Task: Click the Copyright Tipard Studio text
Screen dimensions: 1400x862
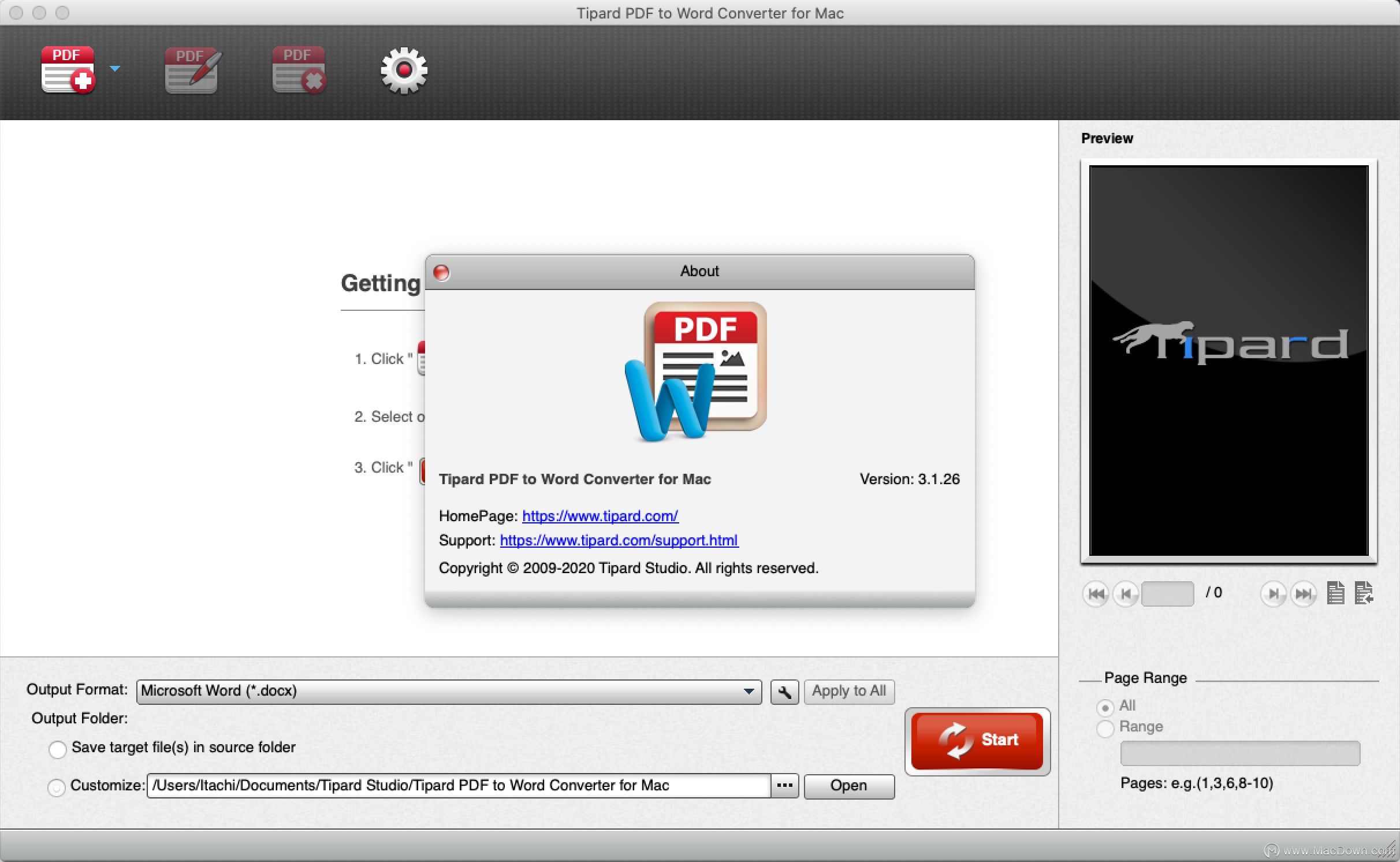Action: pyautogui.click(x=628, y=568)
